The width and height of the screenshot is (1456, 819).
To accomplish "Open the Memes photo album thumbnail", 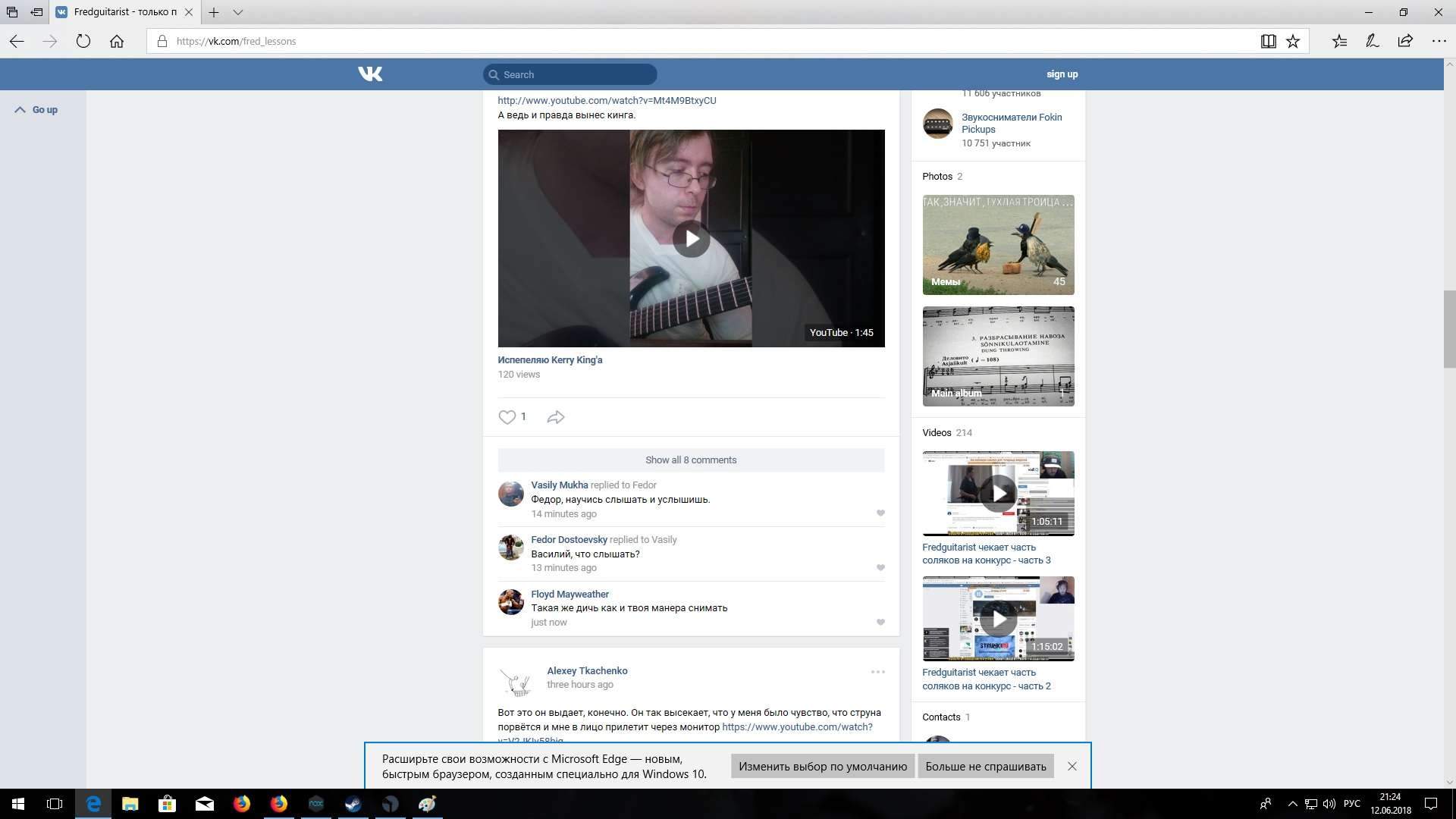I will coord(998,245).
